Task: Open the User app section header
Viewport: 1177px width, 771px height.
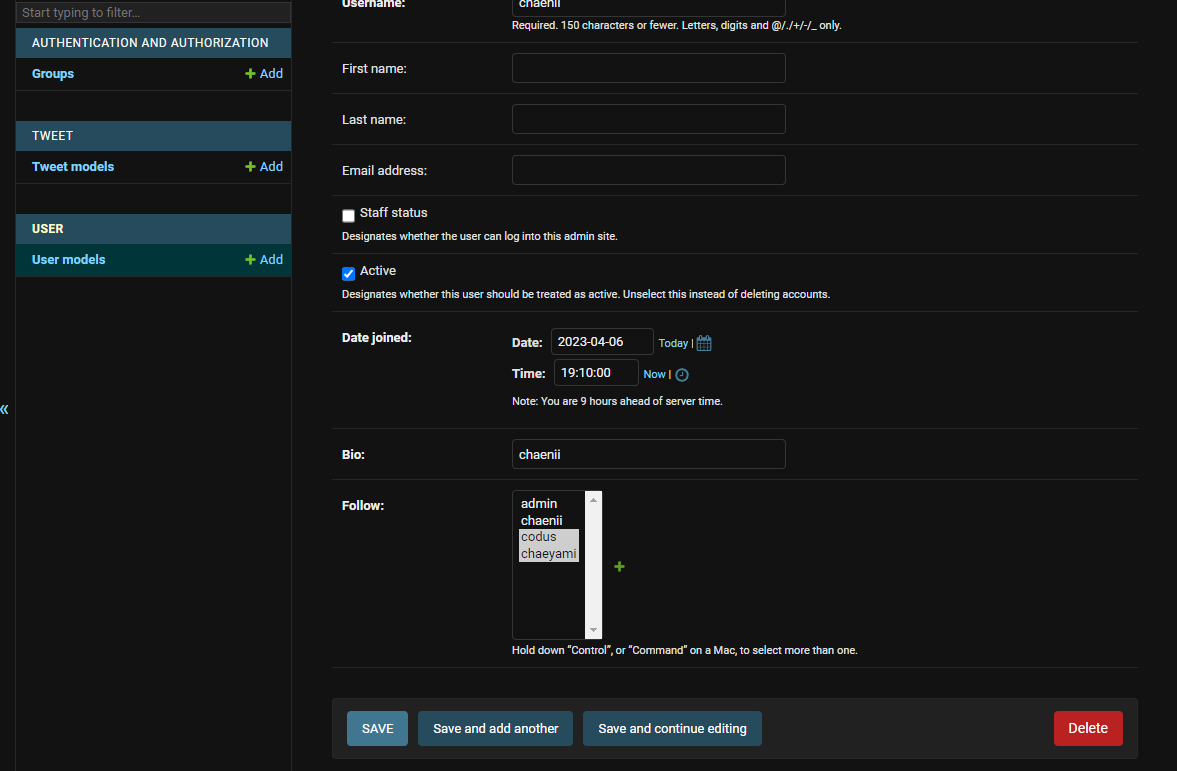Action: point(47,229)
